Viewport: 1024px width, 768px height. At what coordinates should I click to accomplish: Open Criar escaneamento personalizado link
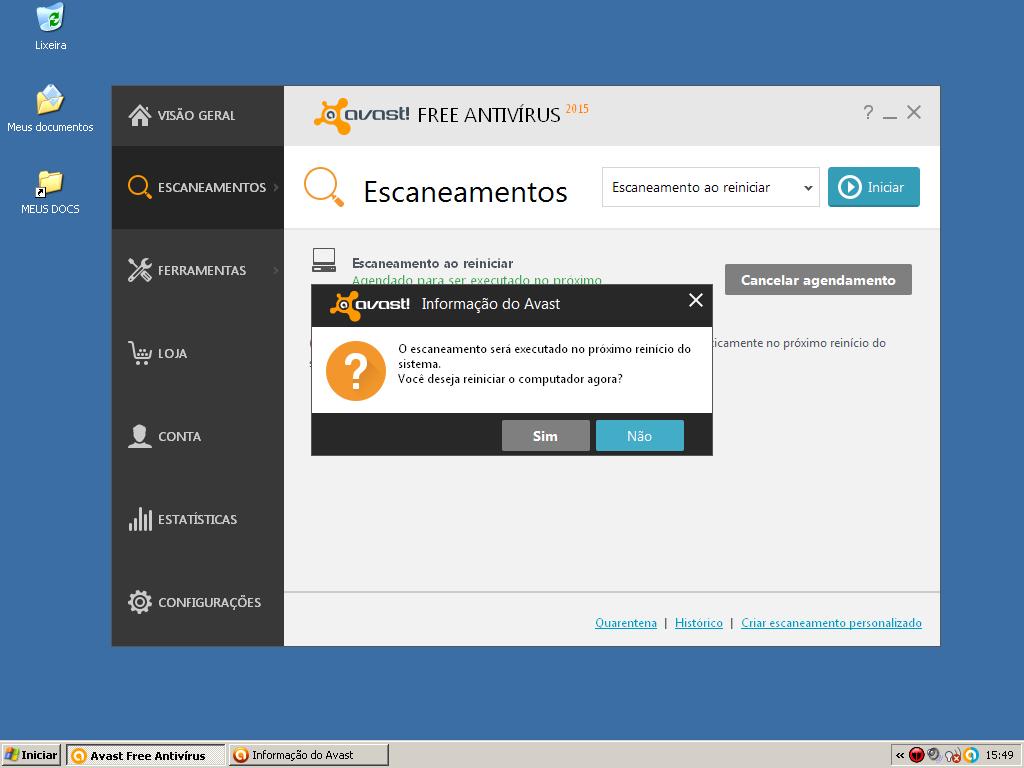pyautogui.click(x=831, y=623)
